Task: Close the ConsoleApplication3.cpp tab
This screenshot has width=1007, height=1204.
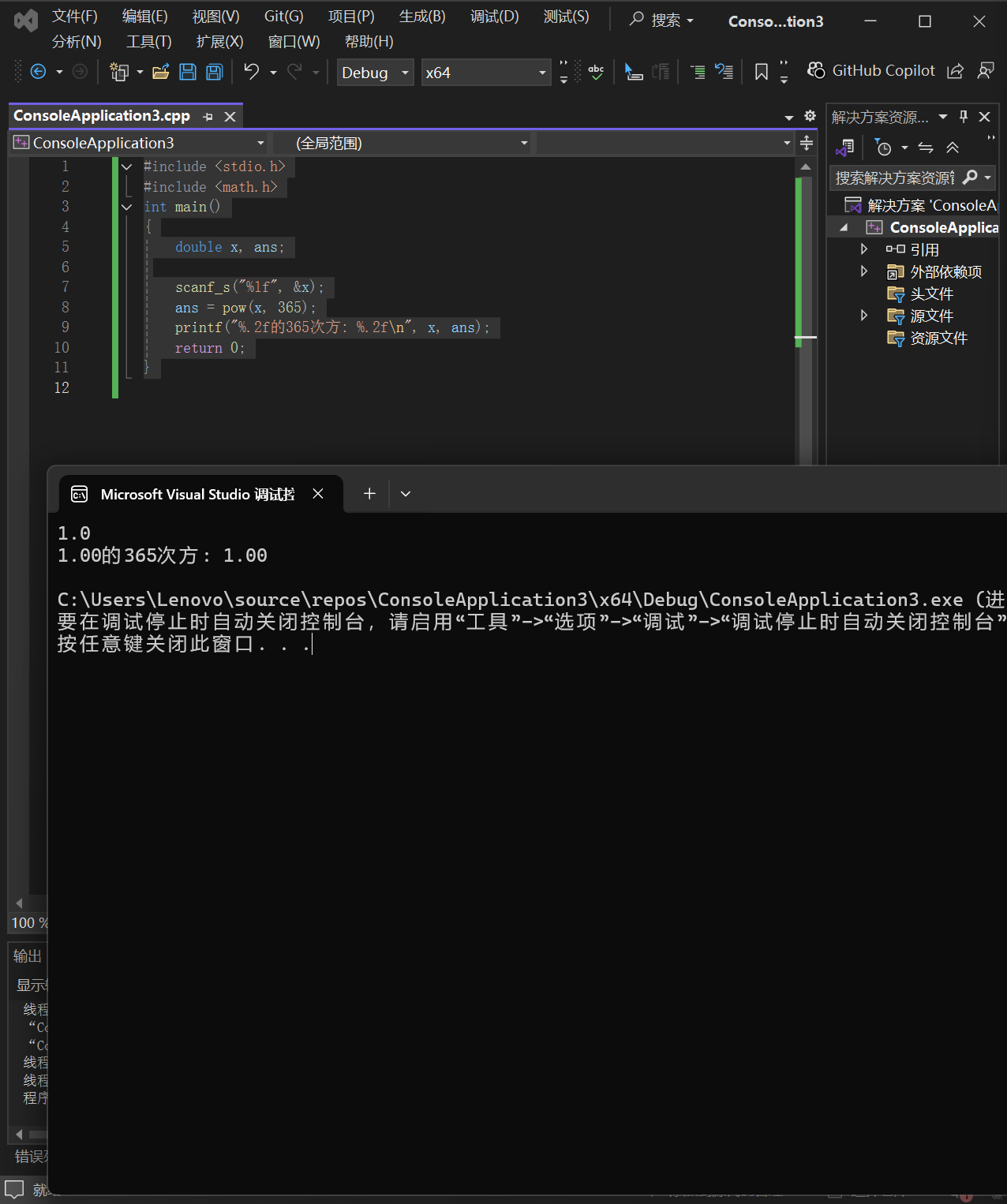Action: [x=230, y=117]
